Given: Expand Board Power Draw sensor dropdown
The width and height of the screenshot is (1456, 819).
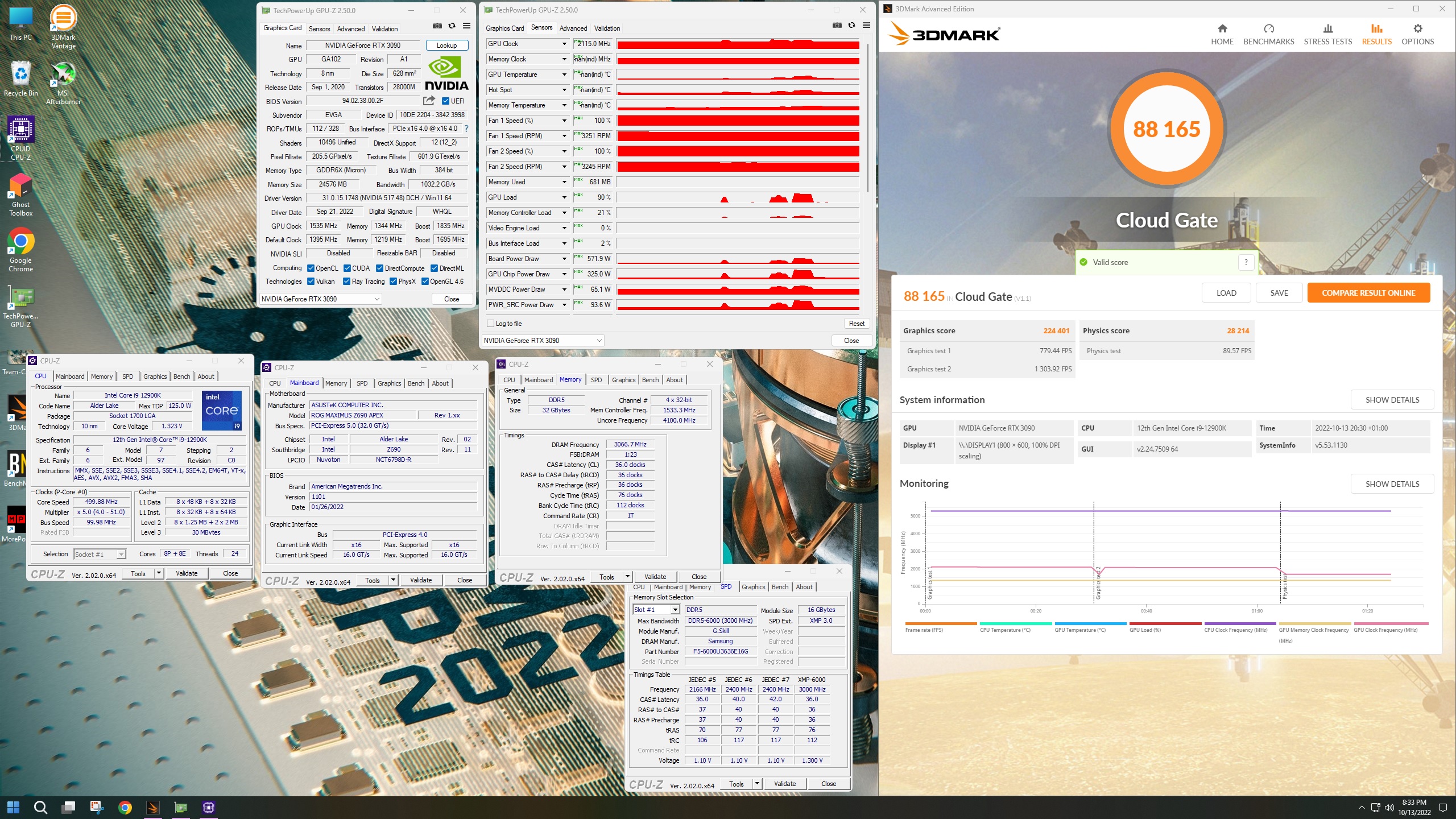Looking at the screenshot, I should pos(564,259).
